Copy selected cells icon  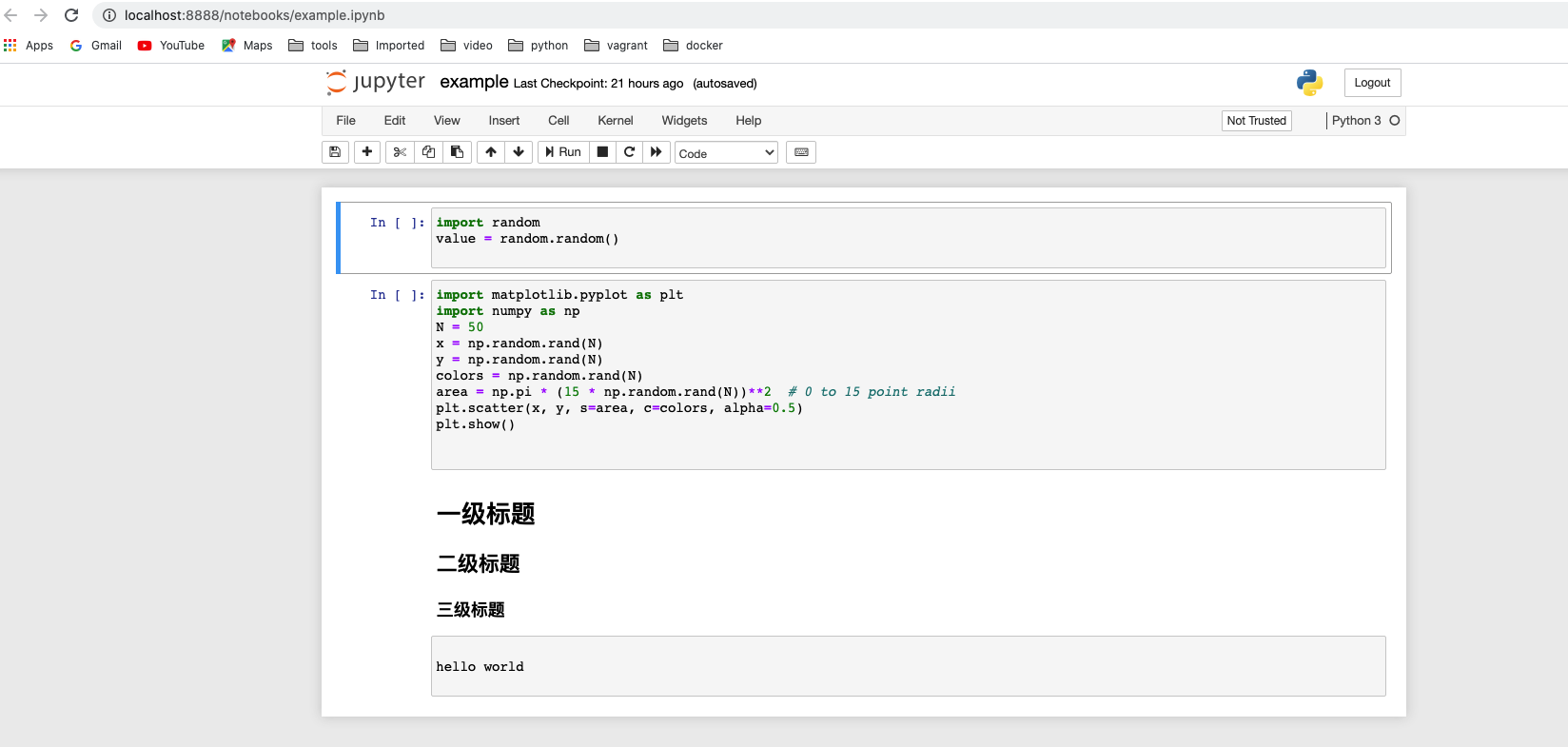(x=428, y=152)
